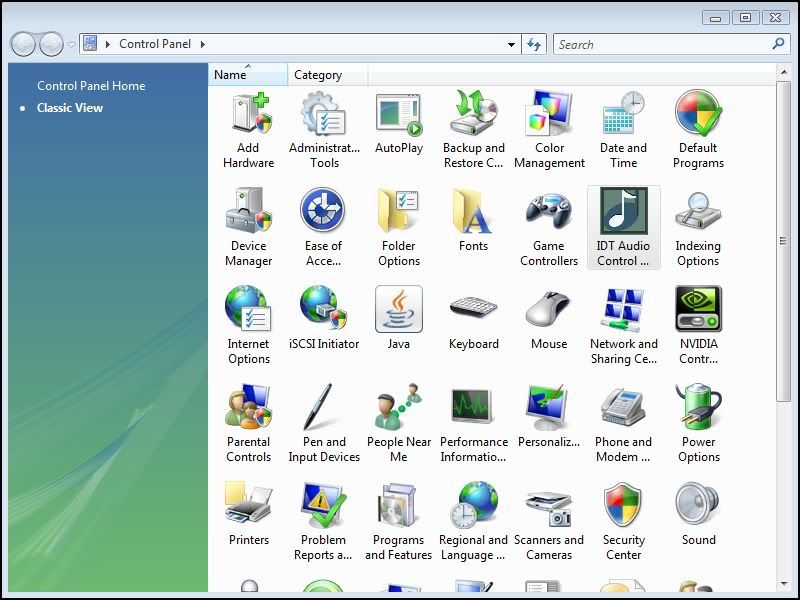
Task: Open recent pages dropdown arrow
Action: click(71, 44)
